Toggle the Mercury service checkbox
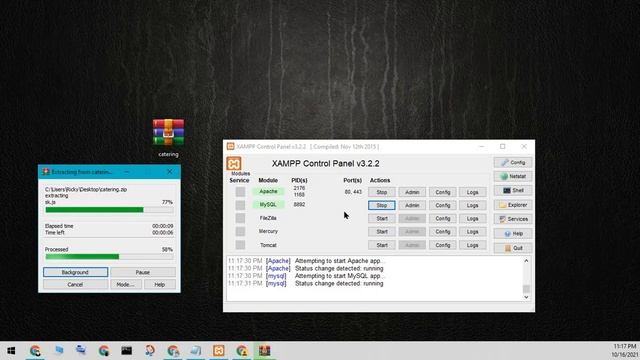 240,231
